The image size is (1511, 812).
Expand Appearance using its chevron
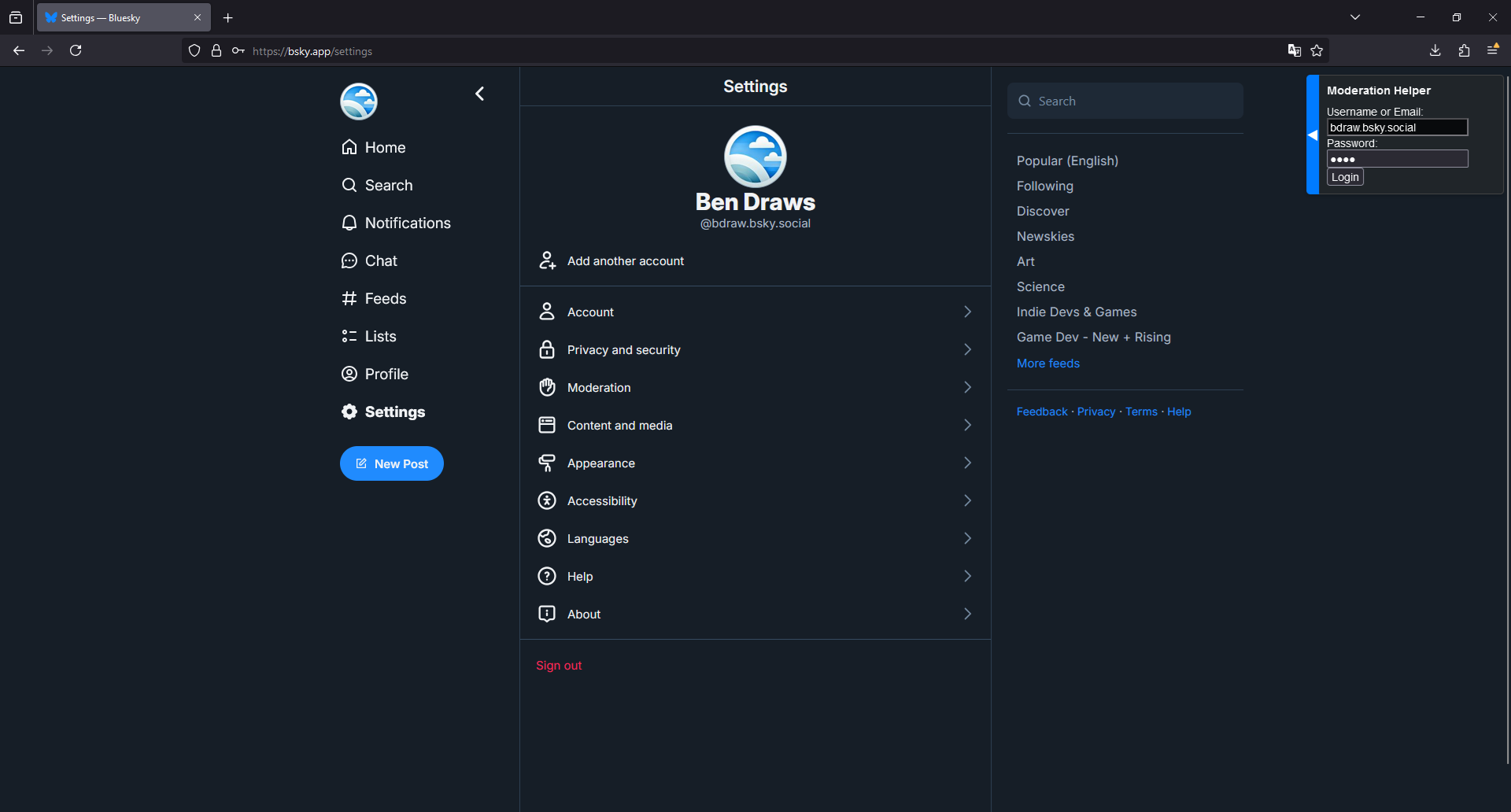pyautogui.click(x=967, y=463)
